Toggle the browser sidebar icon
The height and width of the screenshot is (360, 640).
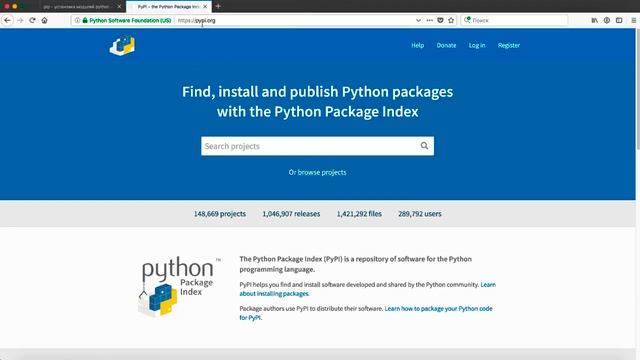pyautogui.click(x=619, y=20)
